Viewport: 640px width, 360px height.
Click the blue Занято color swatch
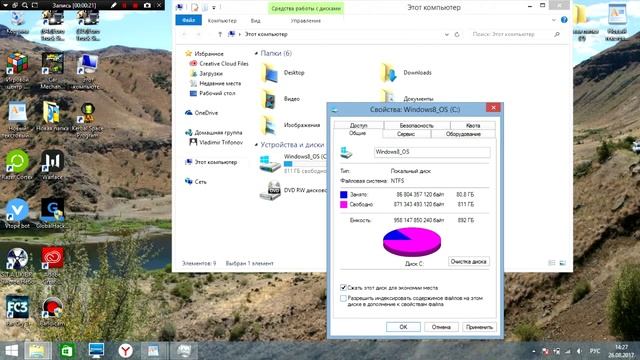[x=344, y=195]
